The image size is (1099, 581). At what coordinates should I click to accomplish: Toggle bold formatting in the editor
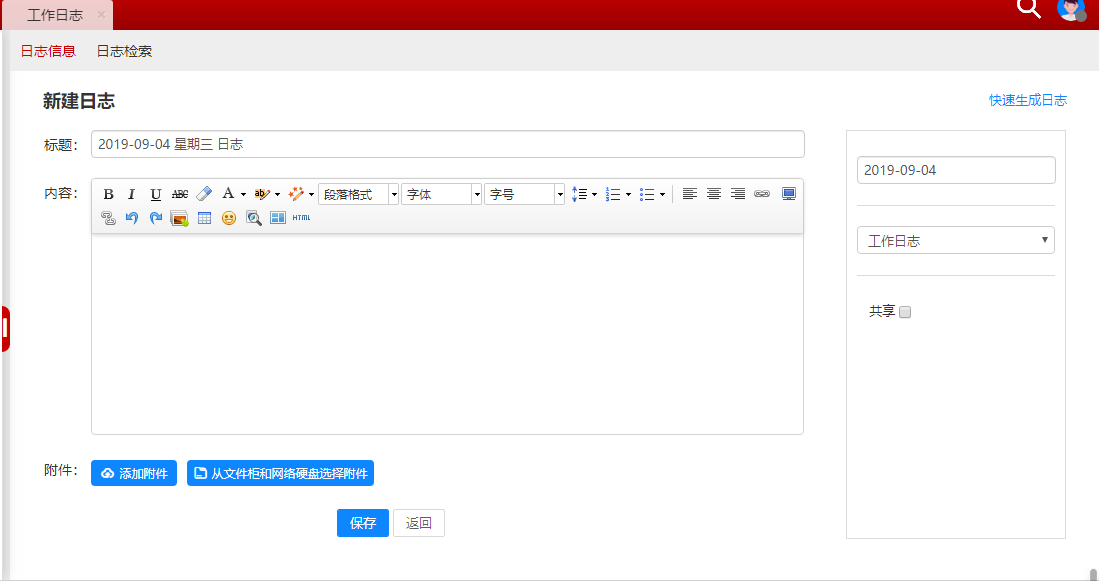(108, 194)
